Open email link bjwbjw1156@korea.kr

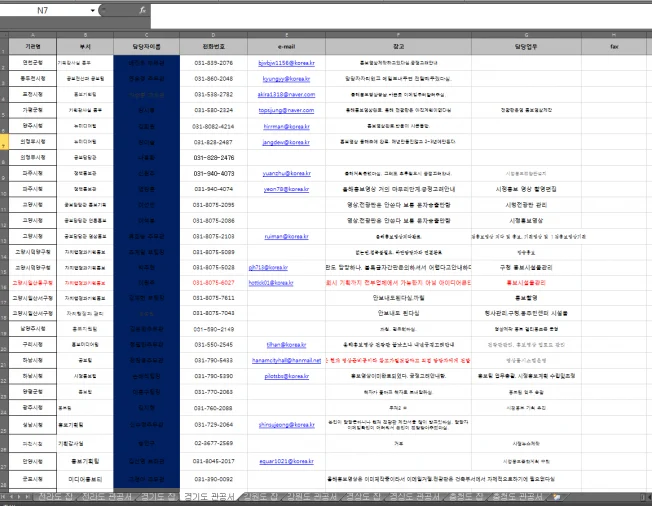click(286, 63)
